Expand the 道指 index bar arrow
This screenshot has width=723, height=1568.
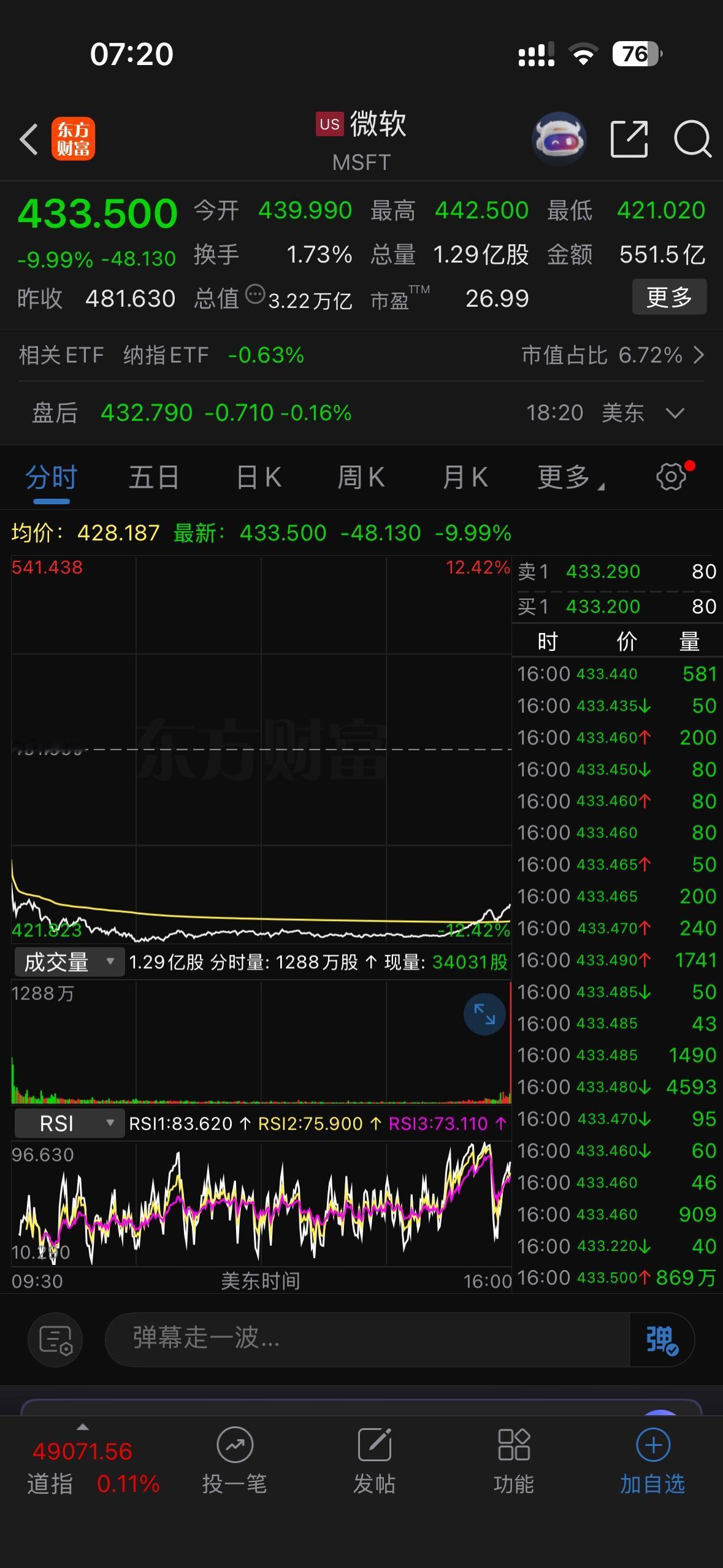tap(82, 1427)
